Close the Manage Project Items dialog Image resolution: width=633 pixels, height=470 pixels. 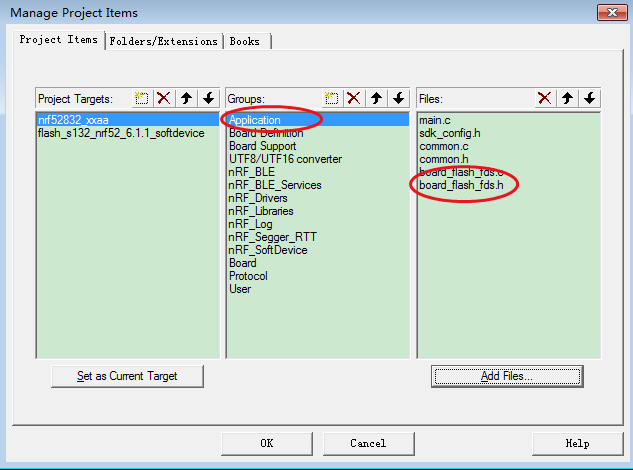[612, 13]
